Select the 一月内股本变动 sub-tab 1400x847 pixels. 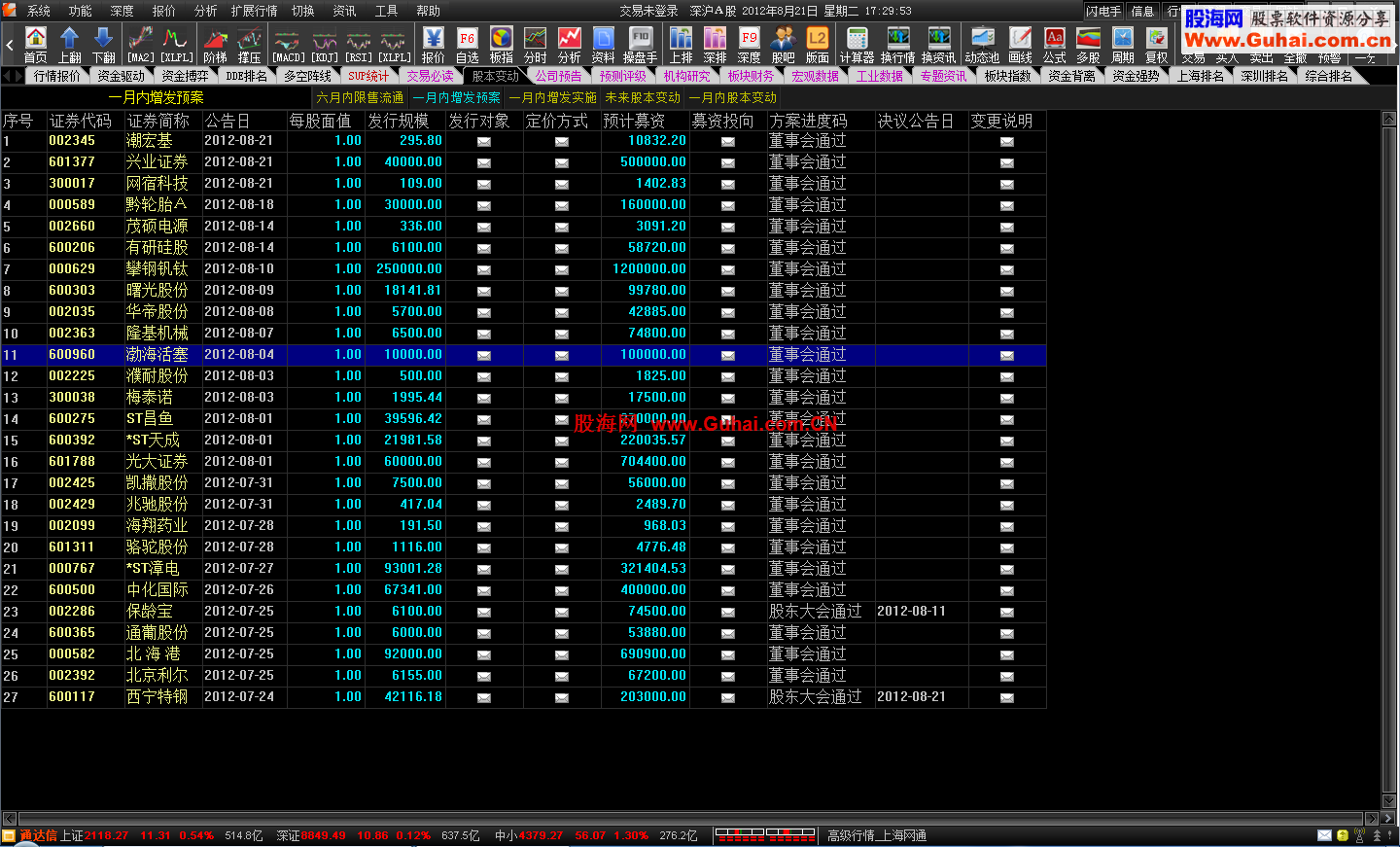tap(734, 97)
